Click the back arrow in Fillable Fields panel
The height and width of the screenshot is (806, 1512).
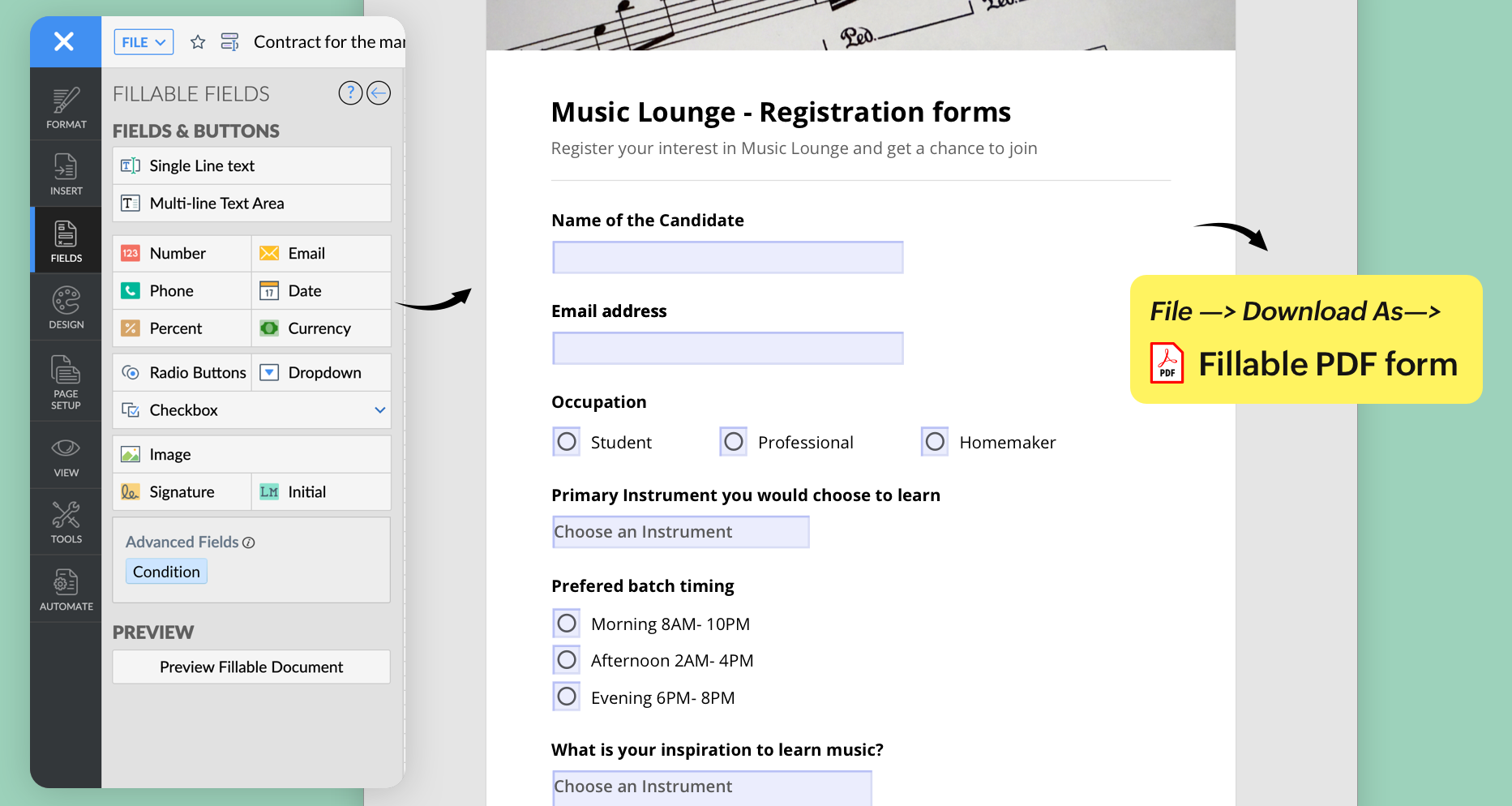(x=379, y=93)
